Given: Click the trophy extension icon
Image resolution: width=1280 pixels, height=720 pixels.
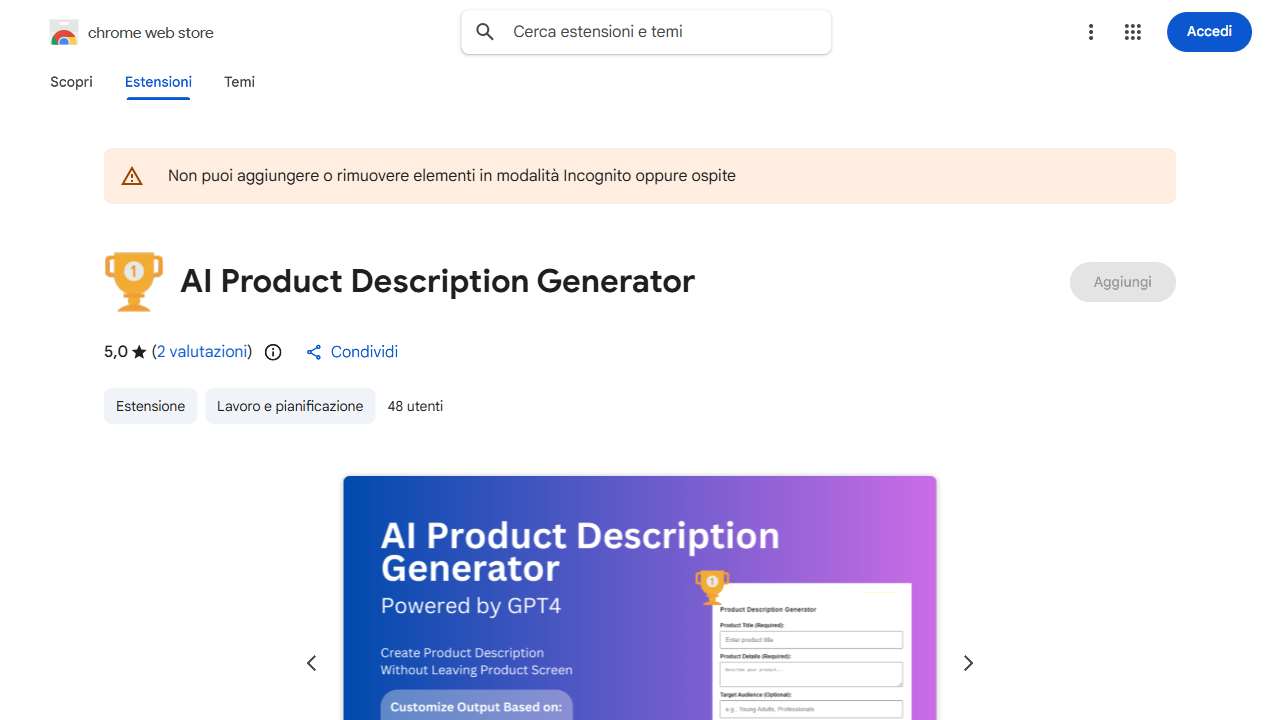Looking at the screenshot, I should point(134,281).
